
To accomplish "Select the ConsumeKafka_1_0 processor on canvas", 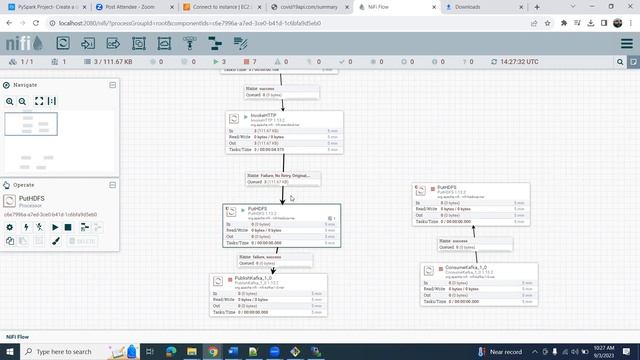I will [479, 284].
